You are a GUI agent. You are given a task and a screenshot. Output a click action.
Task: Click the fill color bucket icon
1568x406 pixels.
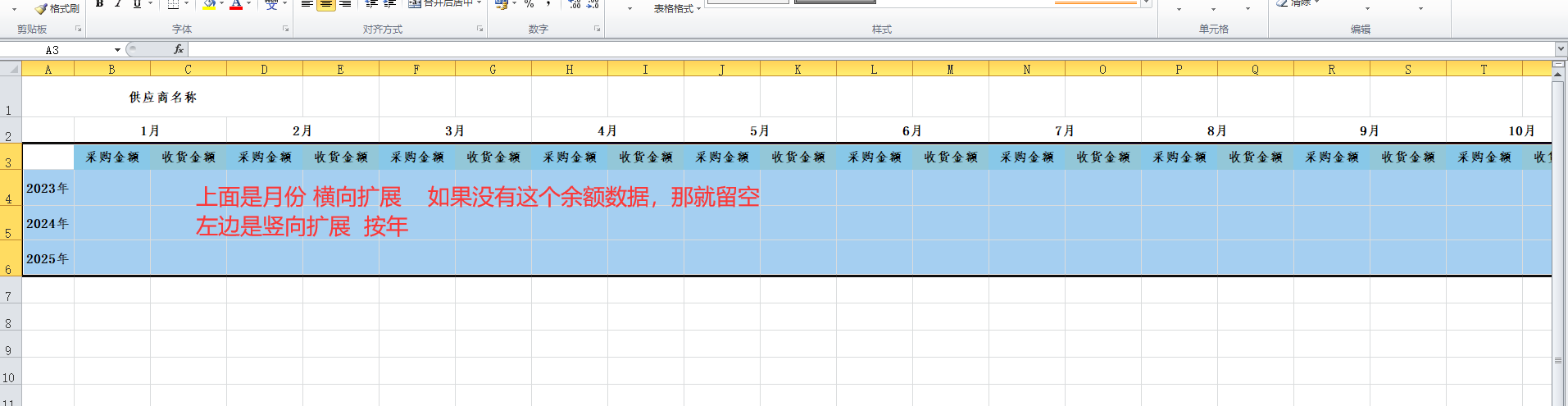click(210, 4)
